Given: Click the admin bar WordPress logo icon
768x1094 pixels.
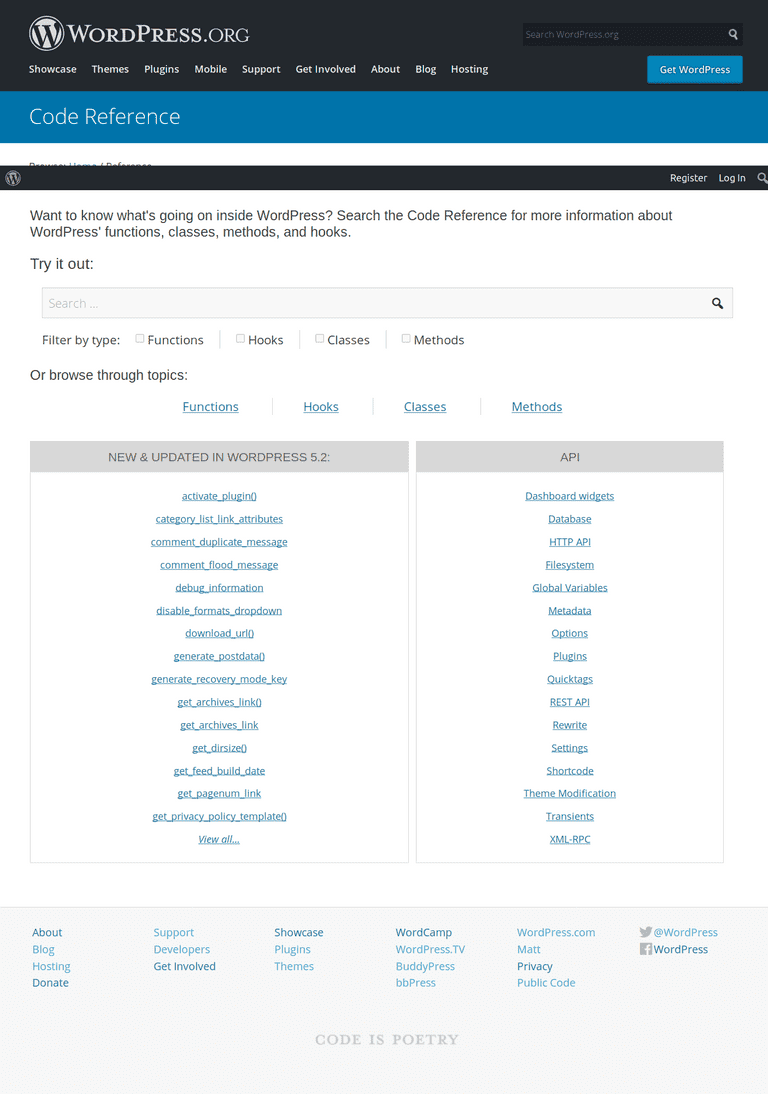Looking at the screenshot, I should (x=13, y=178).
